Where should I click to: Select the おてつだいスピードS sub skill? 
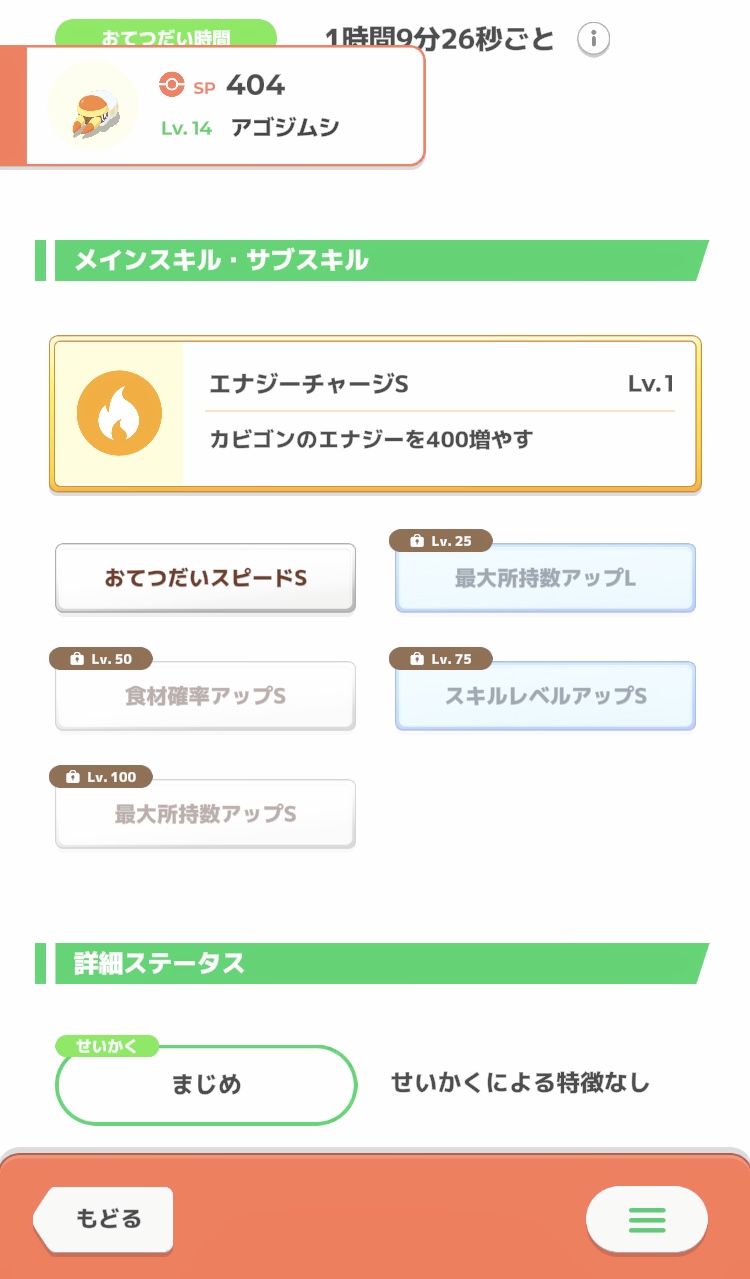tap(205, 578)
